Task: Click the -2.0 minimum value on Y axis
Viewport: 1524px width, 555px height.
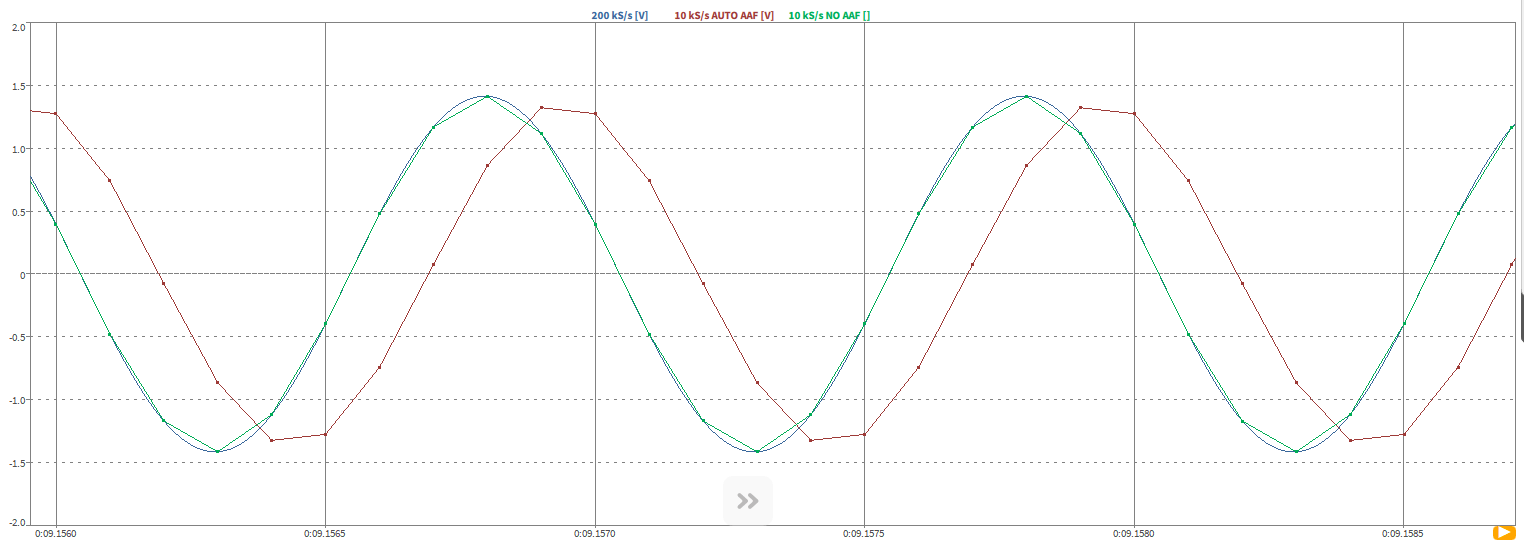Action: point(17,522)
